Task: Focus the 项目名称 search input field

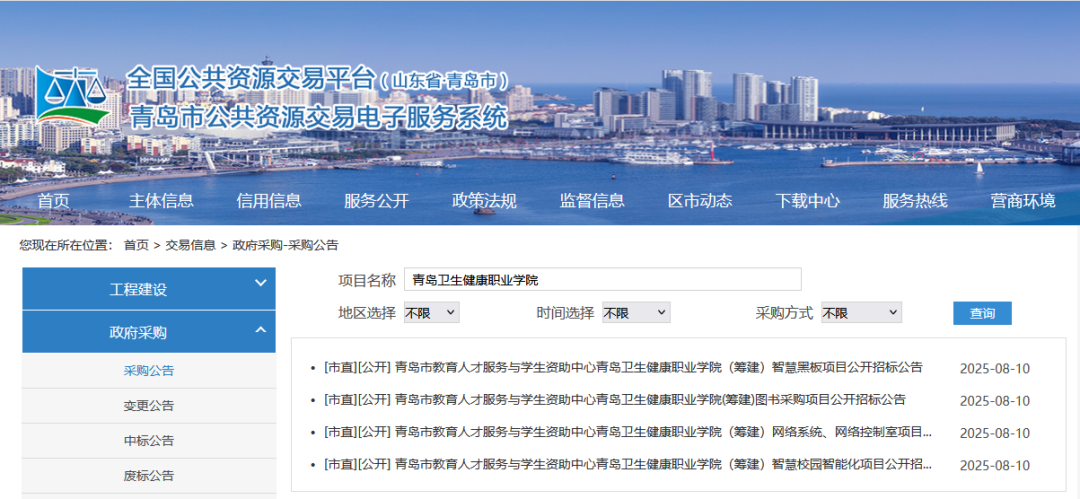Action: [x=603, y=279]
